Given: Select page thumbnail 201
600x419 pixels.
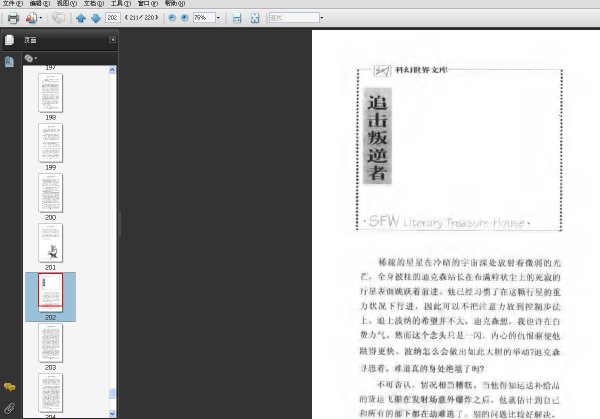Looking at the screenshot, I should [51, 243].
